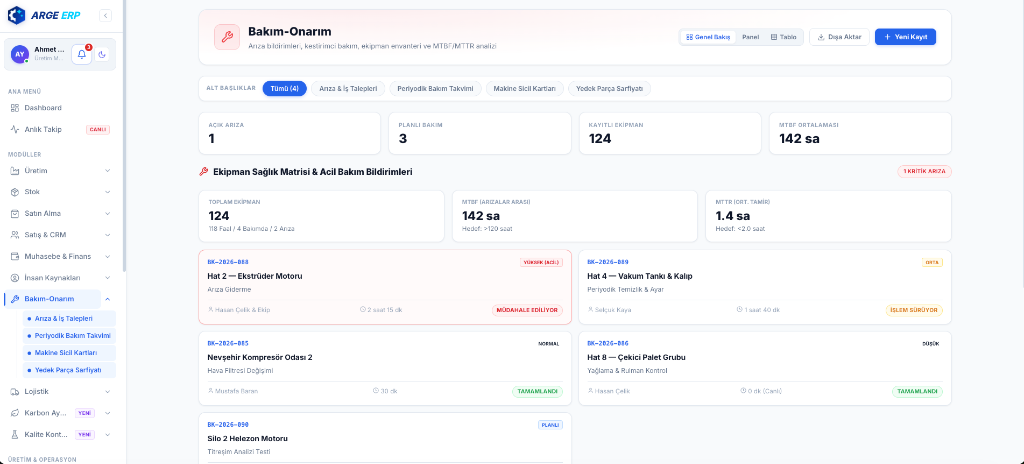1024x464 pixels.
Task: Click the Lojistik truck icon
Action: pos(15,391)
